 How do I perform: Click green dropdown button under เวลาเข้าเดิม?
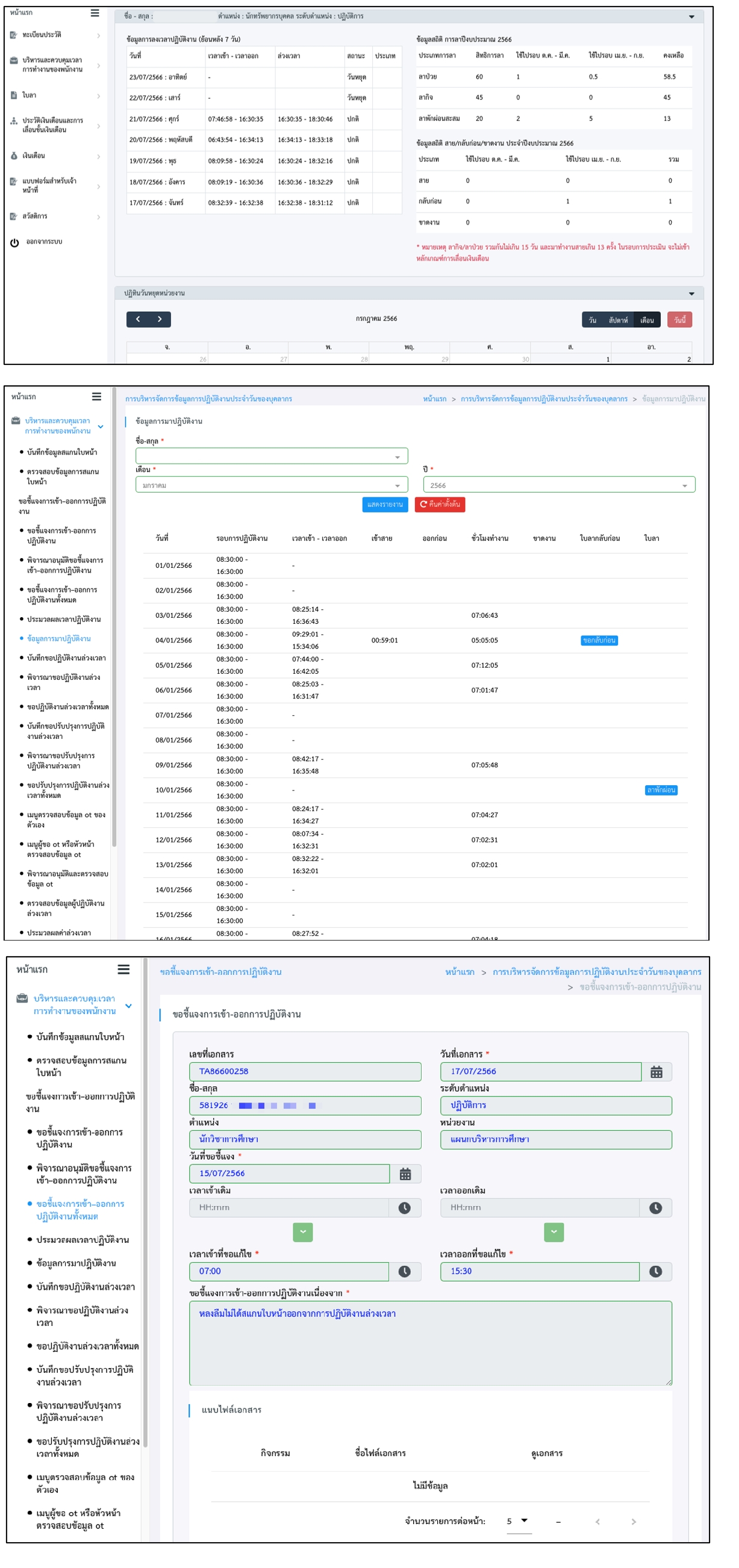point(303,1232)
